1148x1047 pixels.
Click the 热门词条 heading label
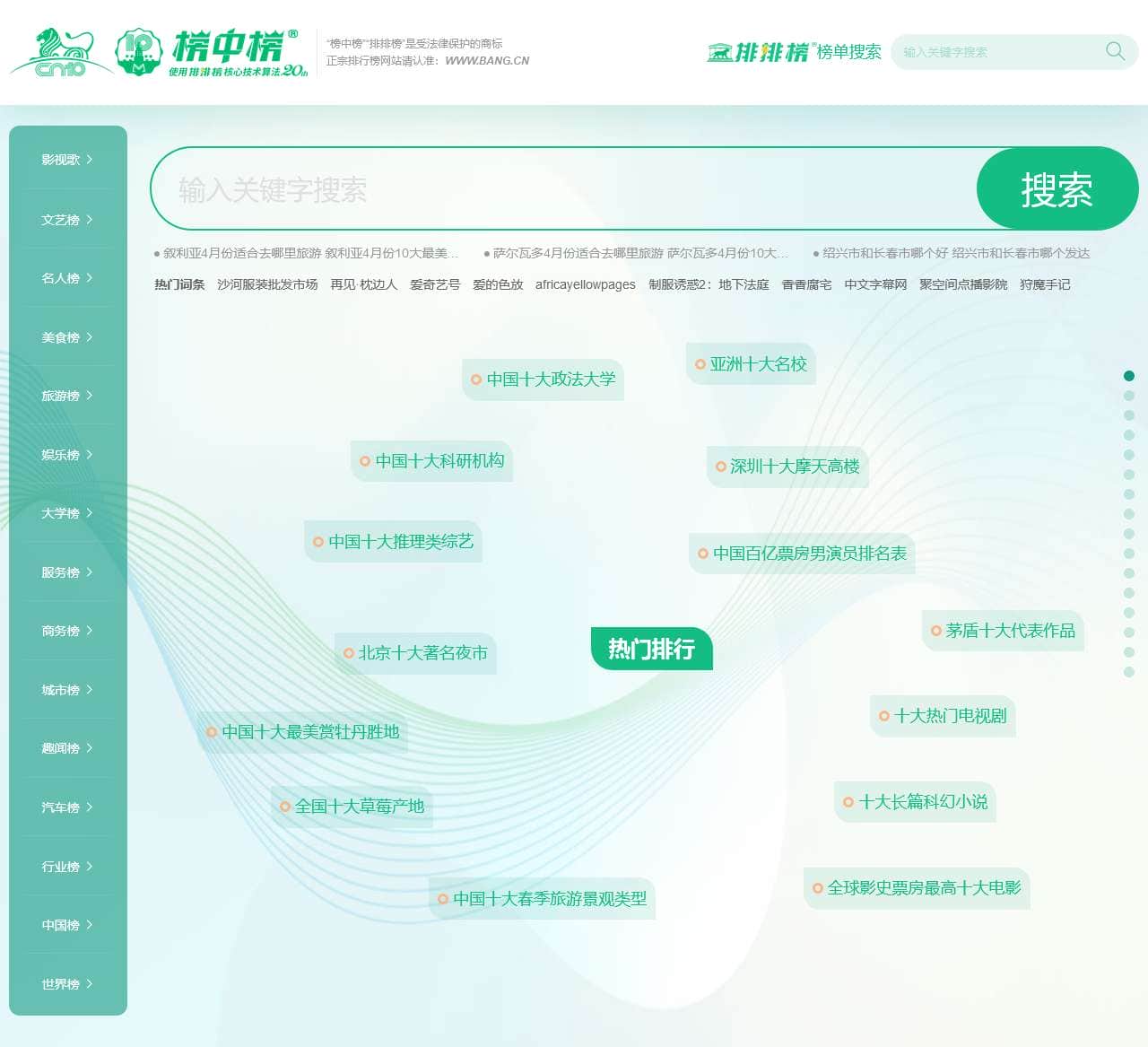click(179, 284)
